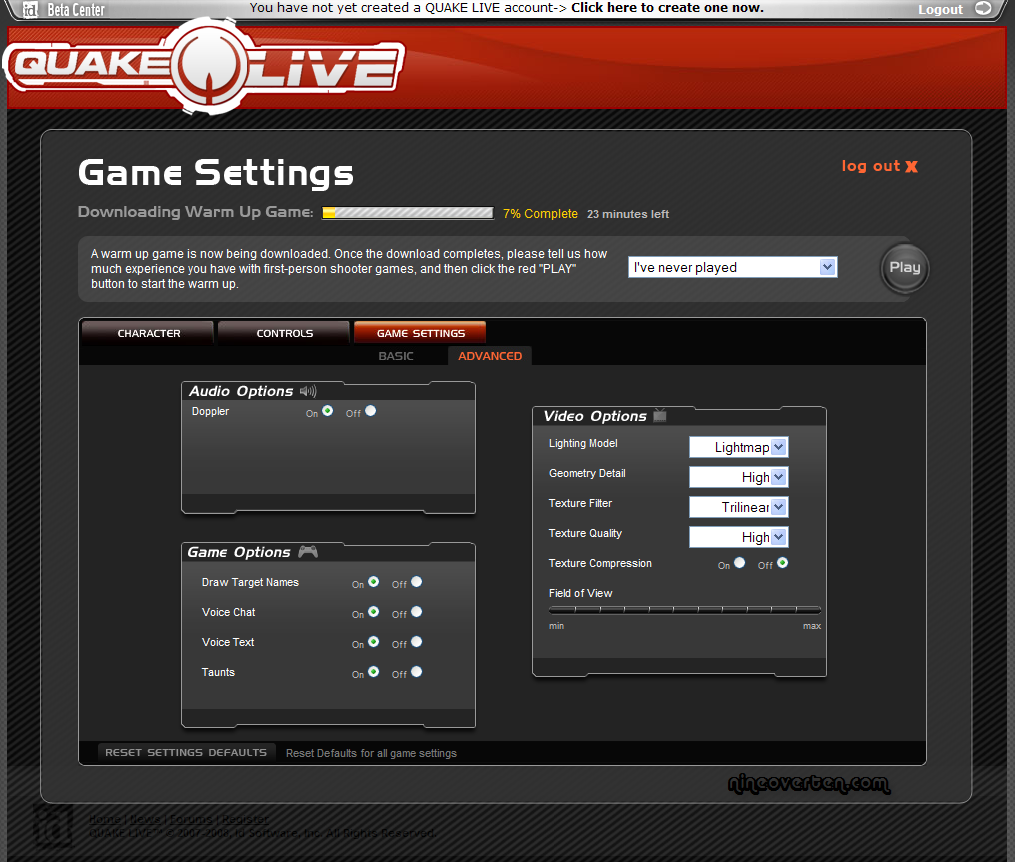The height and width of the screenshot is (862, 1015).
Task: Expand the Texture Filter dropdown
Action: pos(739,507)
